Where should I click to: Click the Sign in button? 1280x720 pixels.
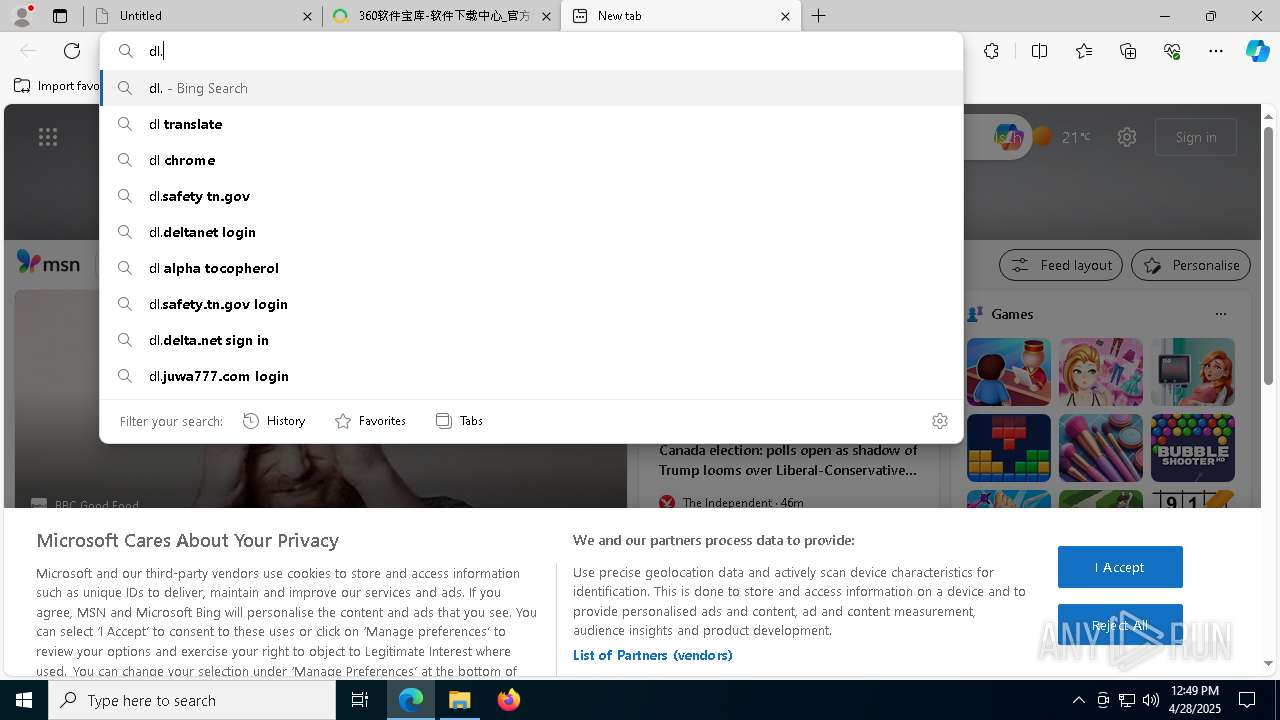[x=1196, y=137]
